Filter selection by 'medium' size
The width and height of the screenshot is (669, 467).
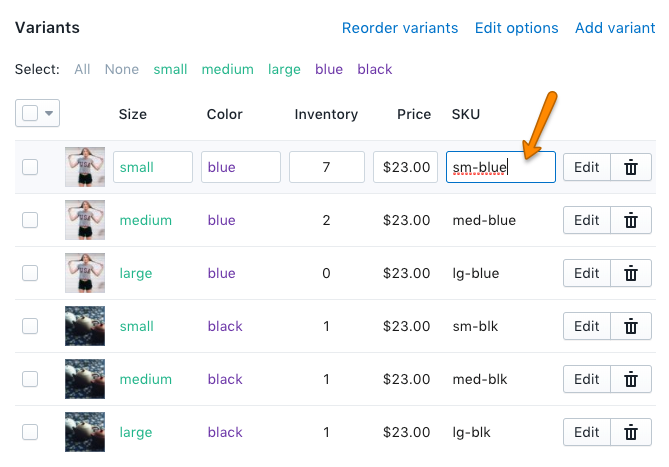point(227,69)
